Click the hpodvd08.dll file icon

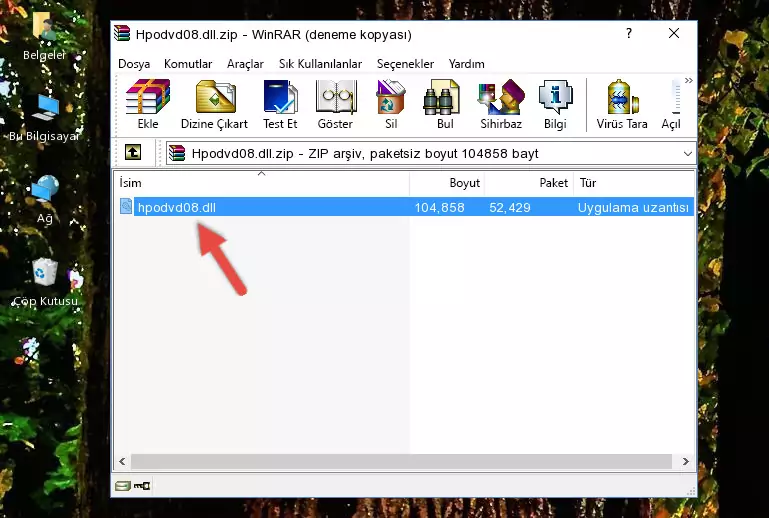126,207
